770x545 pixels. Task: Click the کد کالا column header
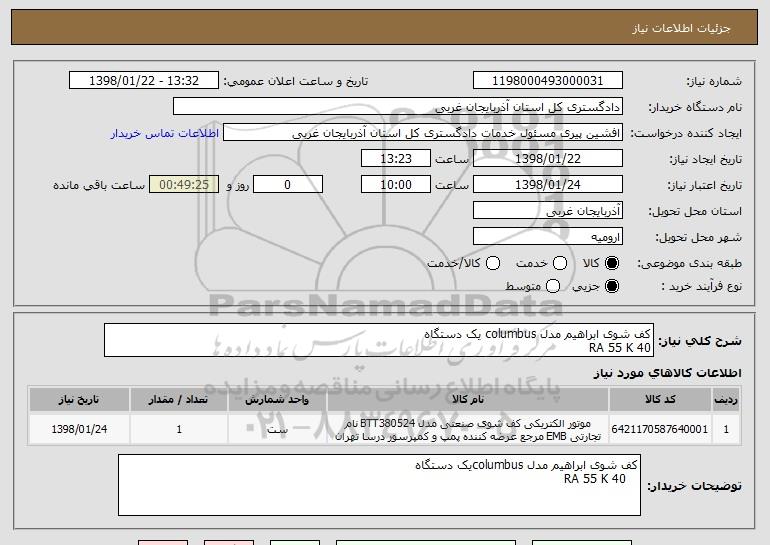point(660,400)
